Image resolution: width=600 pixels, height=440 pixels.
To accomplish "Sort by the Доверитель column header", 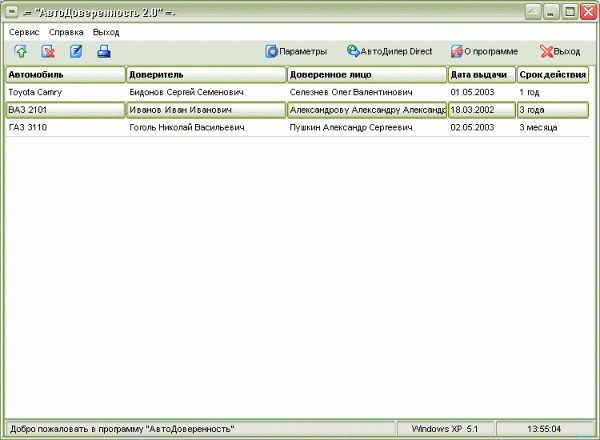I will point(205,75).
